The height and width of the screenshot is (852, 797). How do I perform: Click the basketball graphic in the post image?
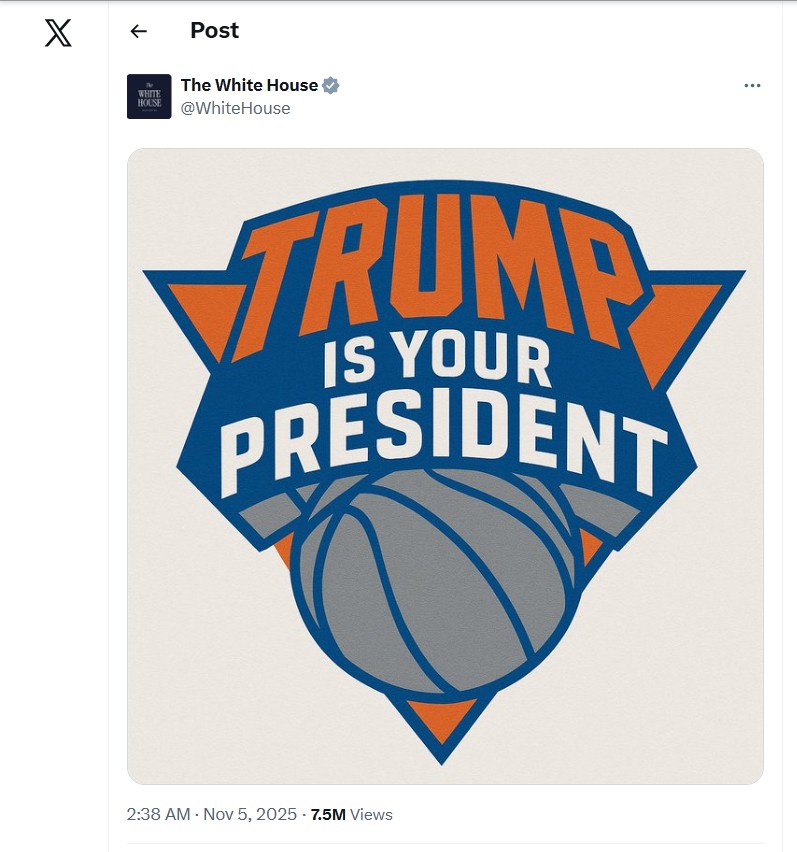click(x=435, y=580)
